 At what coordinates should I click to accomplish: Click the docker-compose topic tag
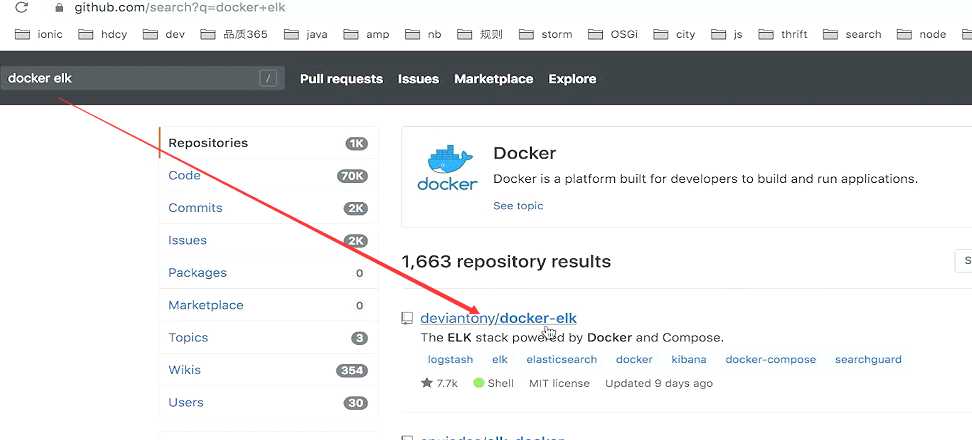tap(771, 359)
